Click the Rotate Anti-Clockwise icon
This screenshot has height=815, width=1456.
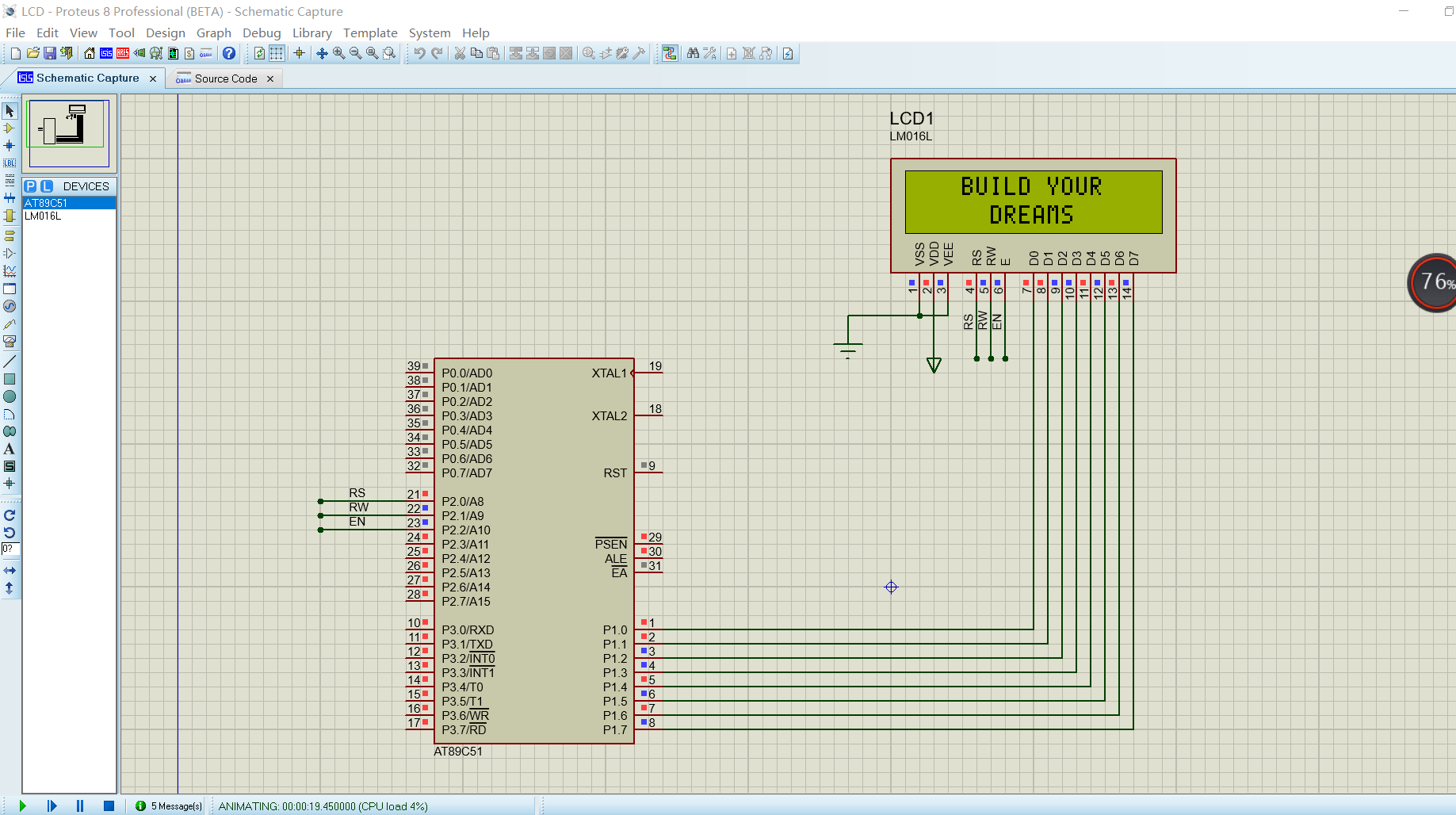(x=10, y=533)
